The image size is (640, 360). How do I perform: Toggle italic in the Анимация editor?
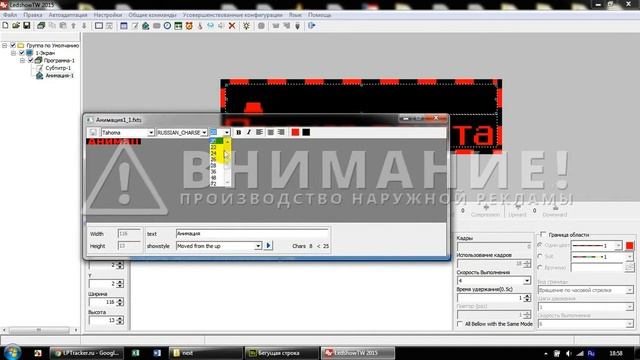249,132
